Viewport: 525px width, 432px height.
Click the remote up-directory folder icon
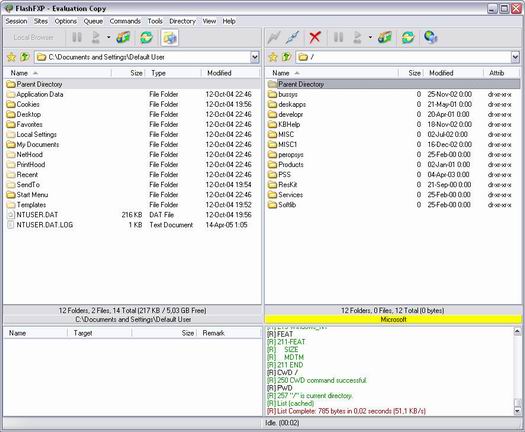[x=287, y=57]
